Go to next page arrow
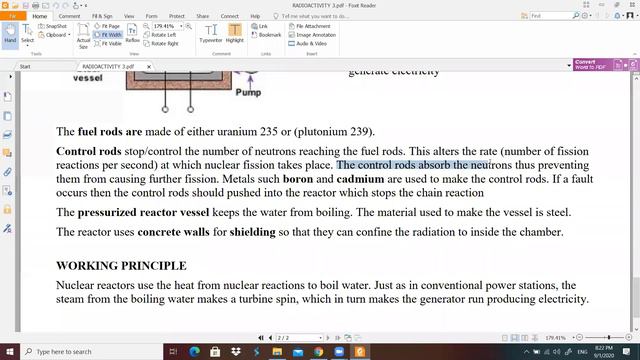640x360 pixels. 328,338
